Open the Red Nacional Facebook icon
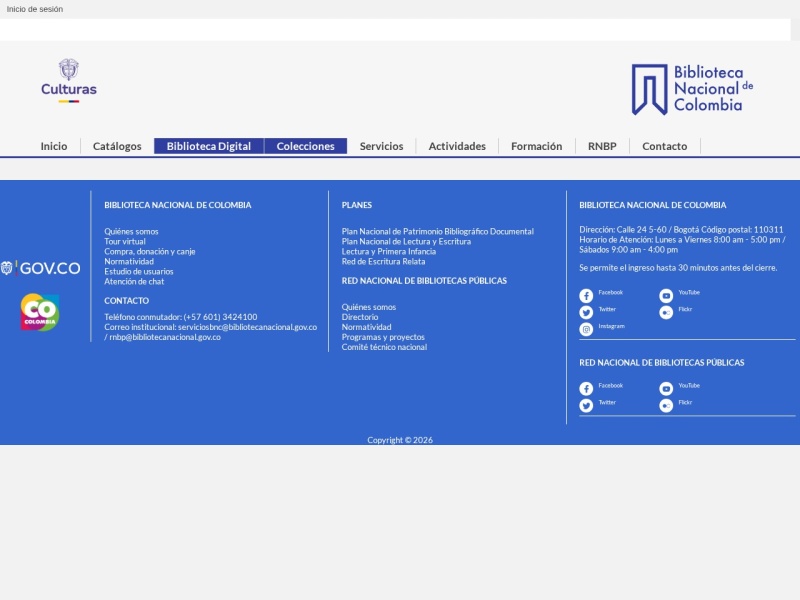The height and width of the screenshot is (600, 800). [586, 388]
